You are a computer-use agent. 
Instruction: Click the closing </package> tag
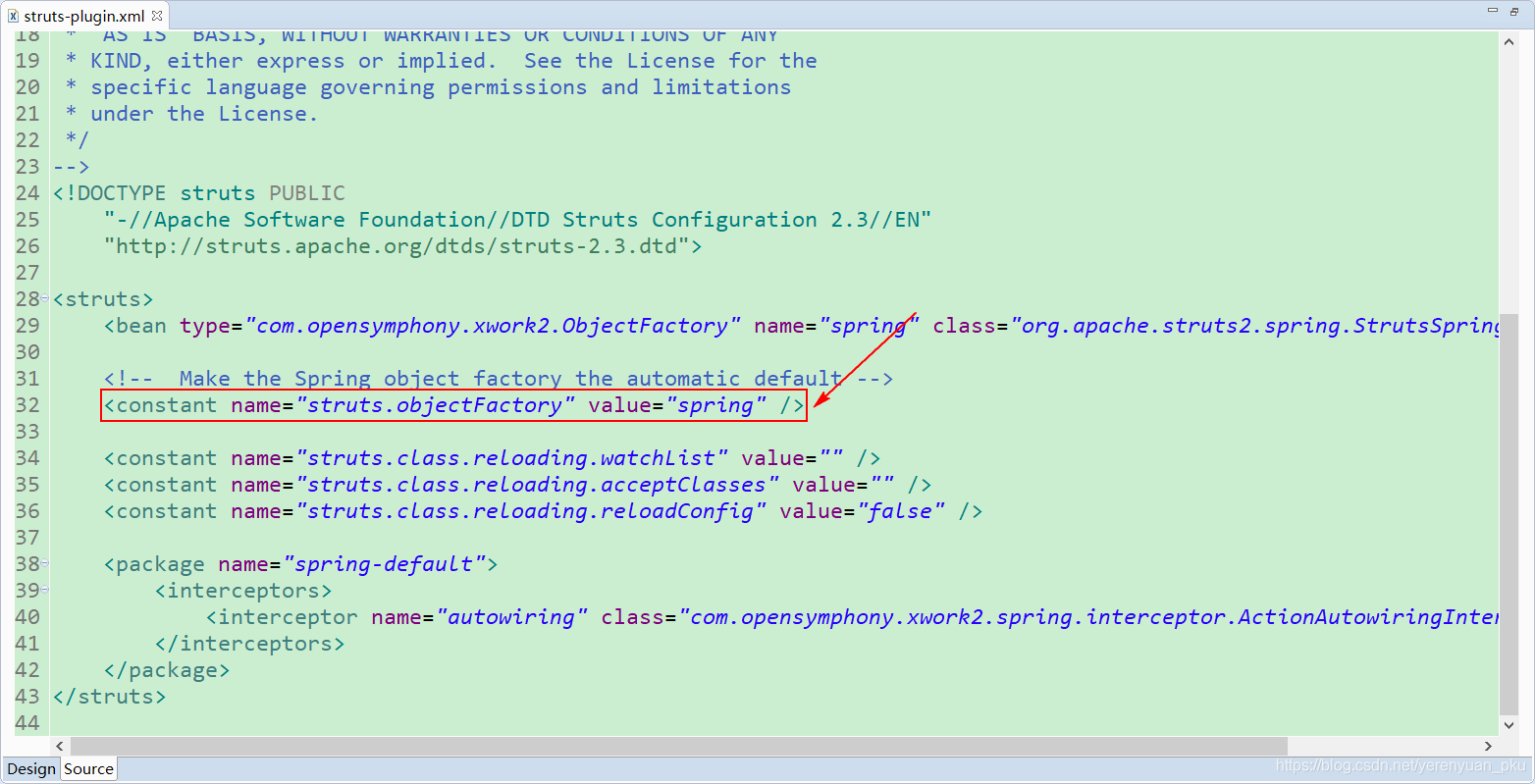[x=167, y=670]
